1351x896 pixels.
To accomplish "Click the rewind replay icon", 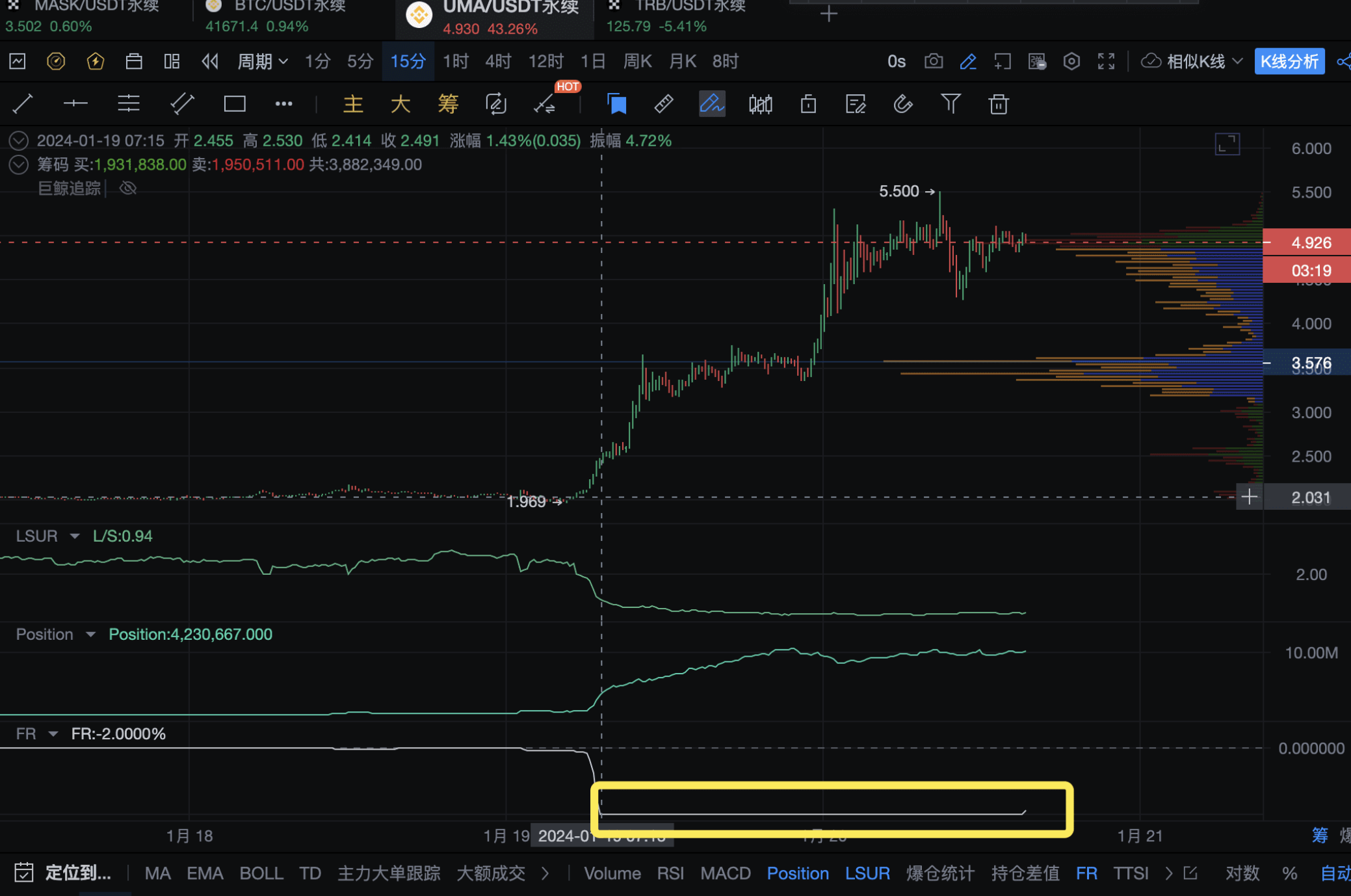I will coord(209,61).
